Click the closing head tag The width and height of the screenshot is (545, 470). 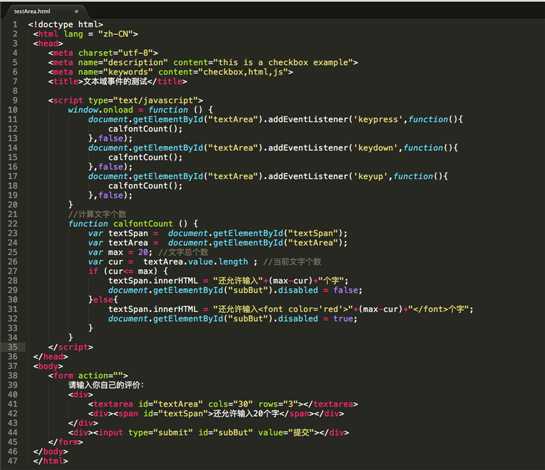[51, 357]
